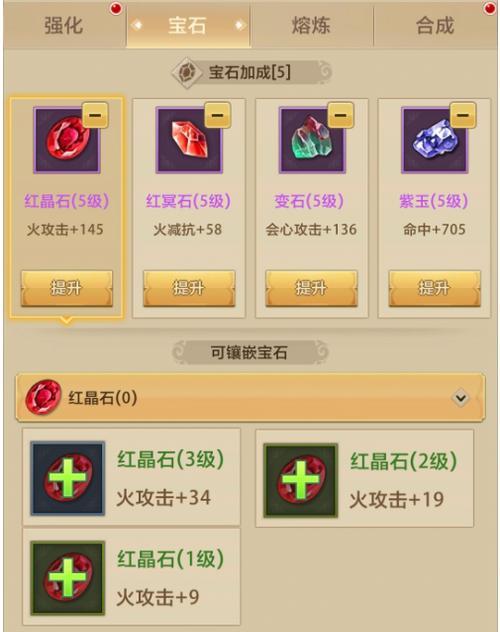The height and width of the screenshot is (632, 500).
Task: Click the 宝石加成[5] hexagon icon
Action: point(187,73)
